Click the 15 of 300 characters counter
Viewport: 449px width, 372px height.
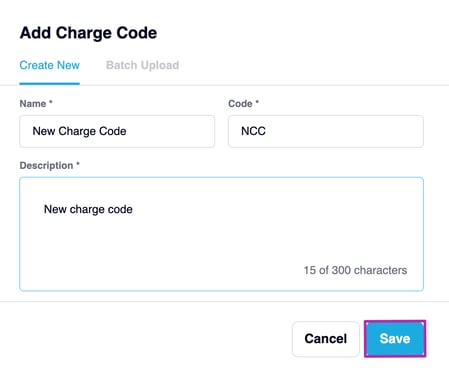pyautogui.click(x=355, y=270)
